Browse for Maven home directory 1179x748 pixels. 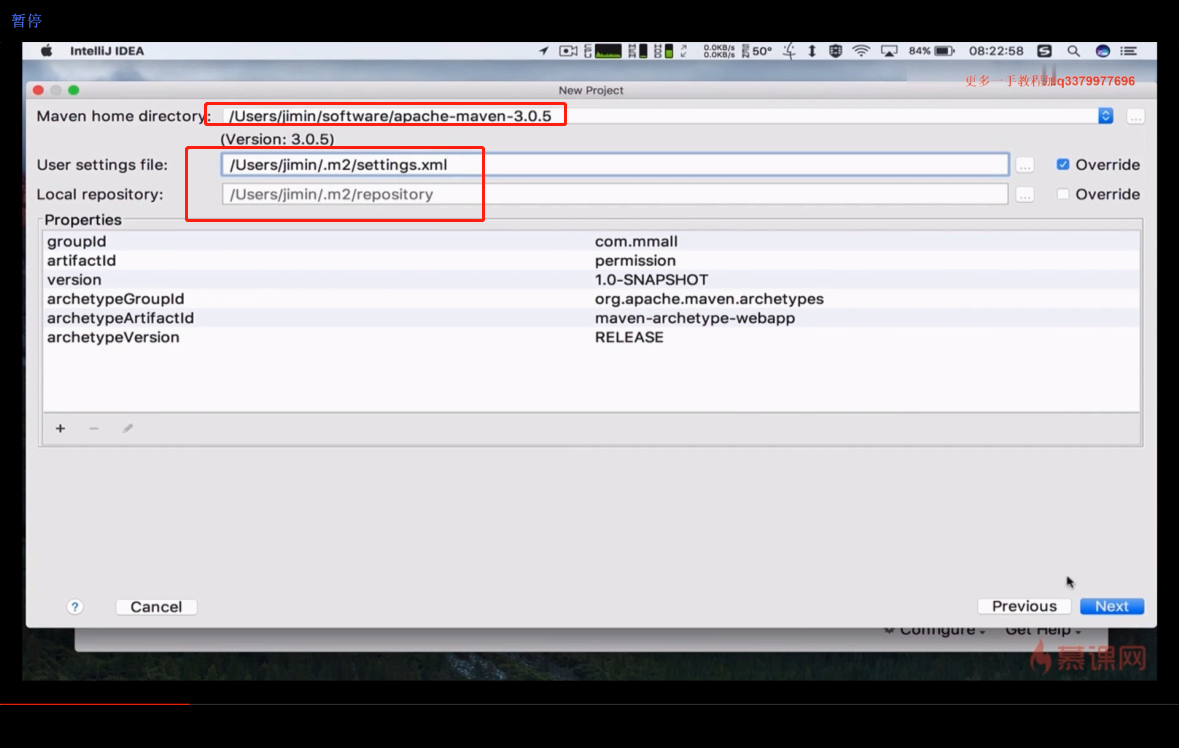coord(1135,117)
